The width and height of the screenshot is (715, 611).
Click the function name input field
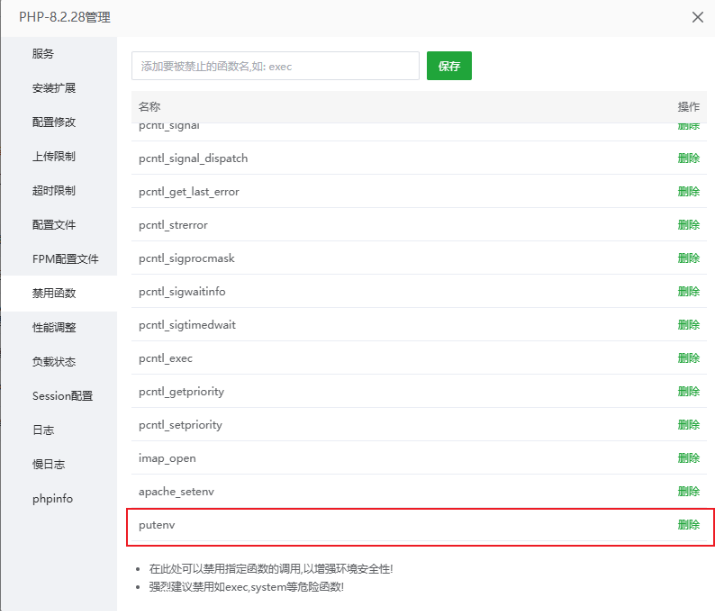(x=275, y=66)
